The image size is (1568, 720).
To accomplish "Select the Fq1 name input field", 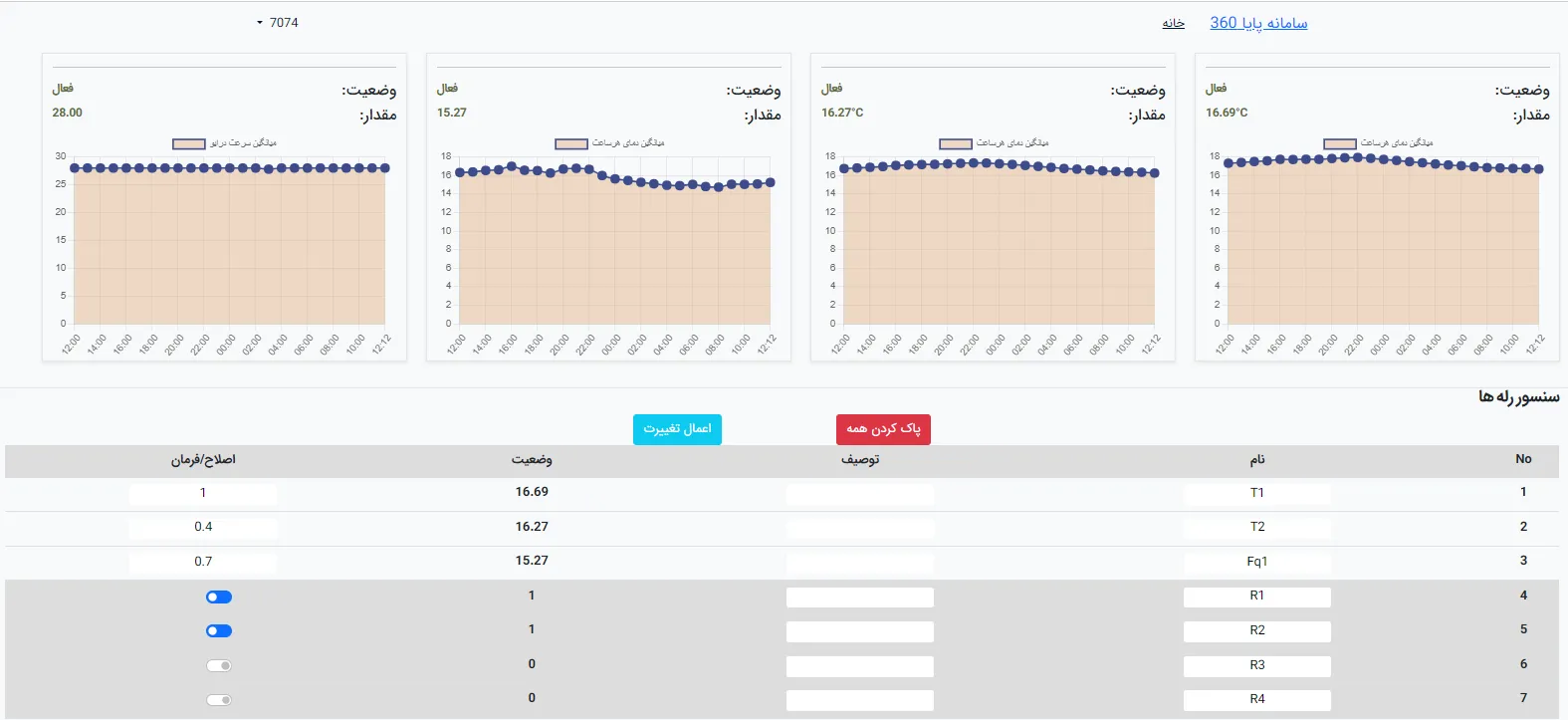I will tap(1256, 562).
